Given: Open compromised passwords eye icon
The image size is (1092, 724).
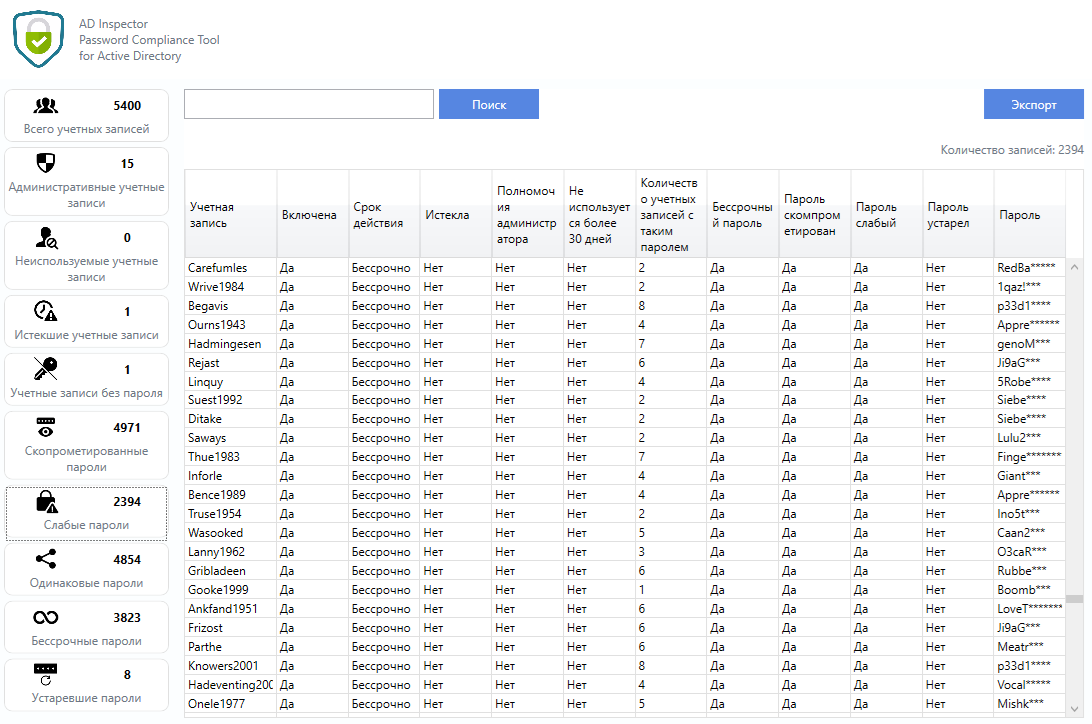Looking at the screenshot, I should pos(45,427).
